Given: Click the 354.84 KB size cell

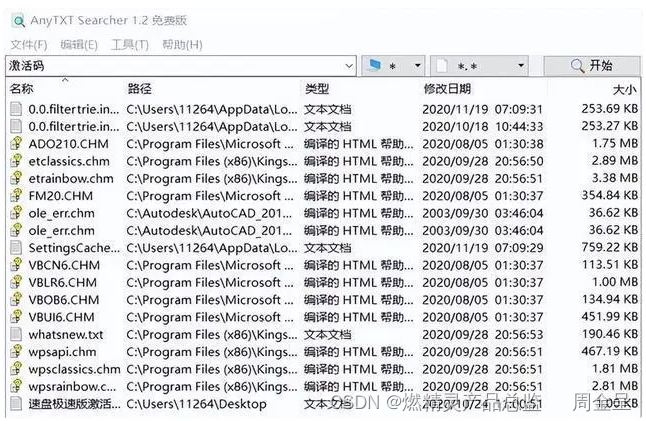Looking at the screenshot, I should point(610,195).
